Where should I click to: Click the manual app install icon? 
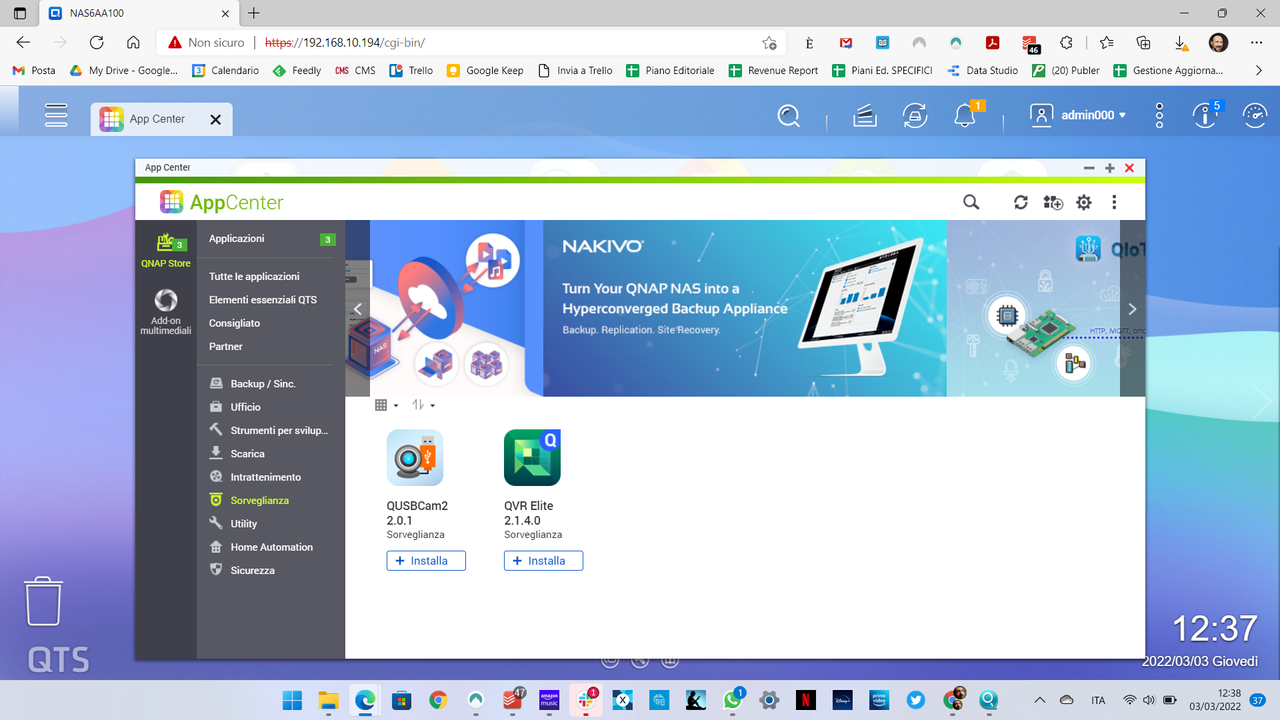click(1053, 202)
